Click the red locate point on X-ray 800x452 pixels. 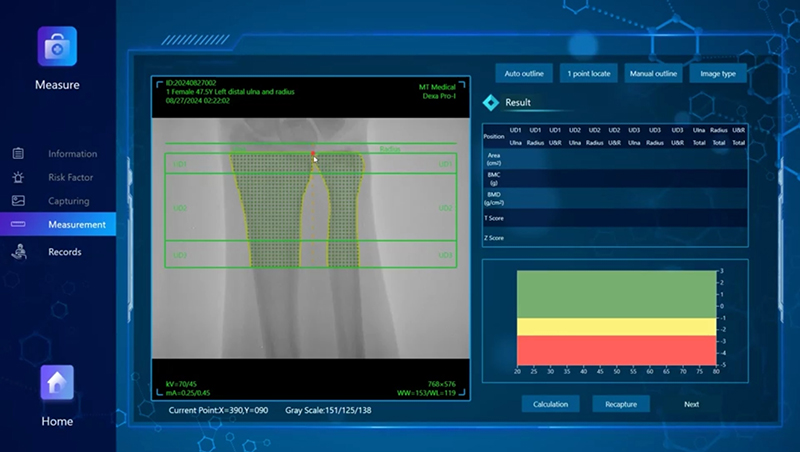point(313,154)
